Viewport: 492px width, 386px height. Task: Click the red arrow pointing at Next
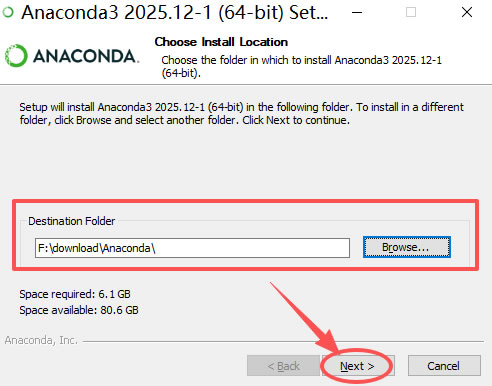304,318
